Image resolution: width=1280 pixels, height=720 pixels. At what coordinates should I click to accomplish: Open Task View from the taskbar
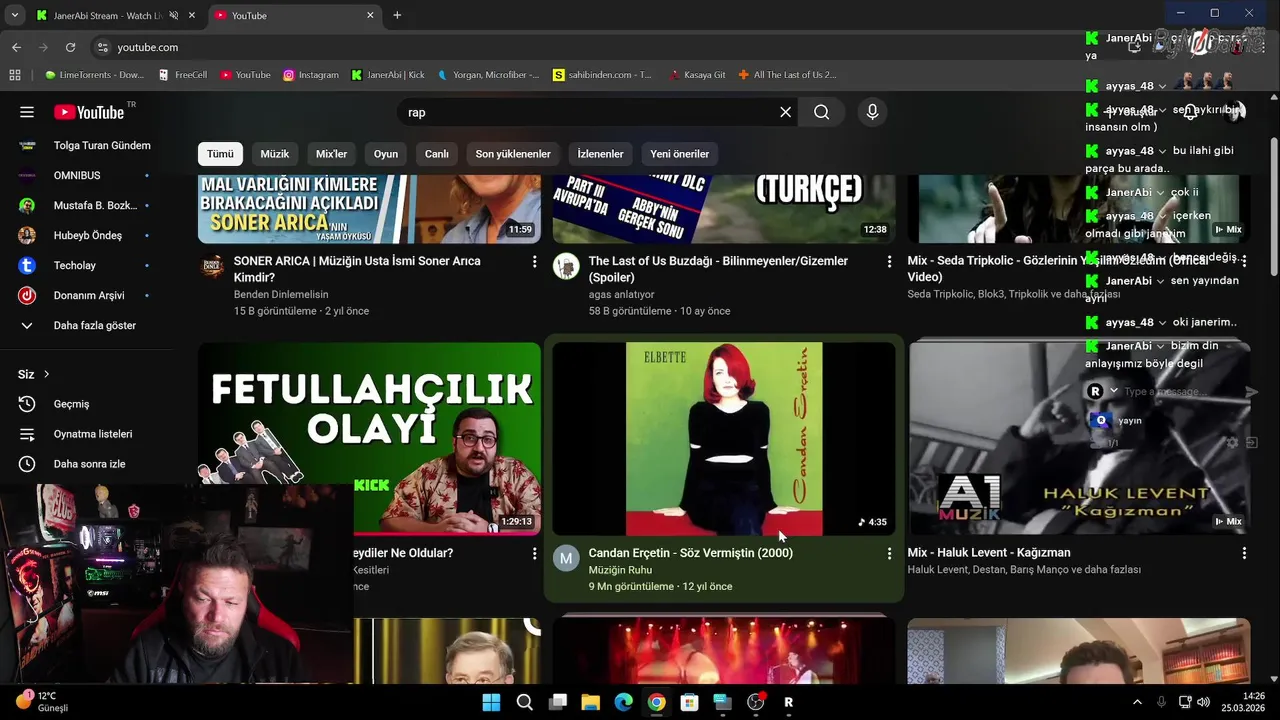[x=558, y=702]
